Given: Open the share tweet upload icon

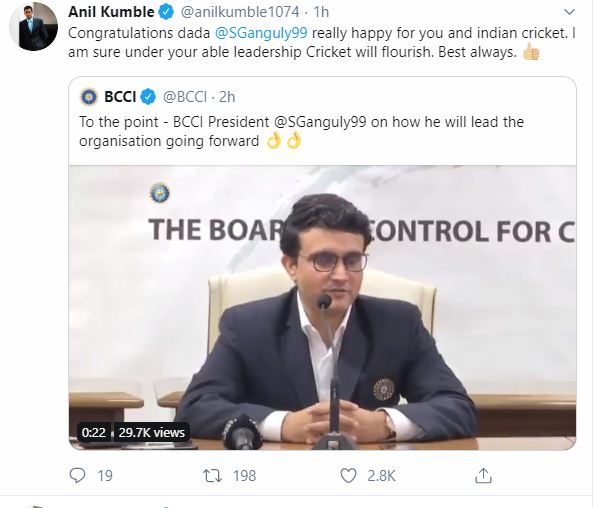Looking at the screenshot, I should click(x=483, y=476).
